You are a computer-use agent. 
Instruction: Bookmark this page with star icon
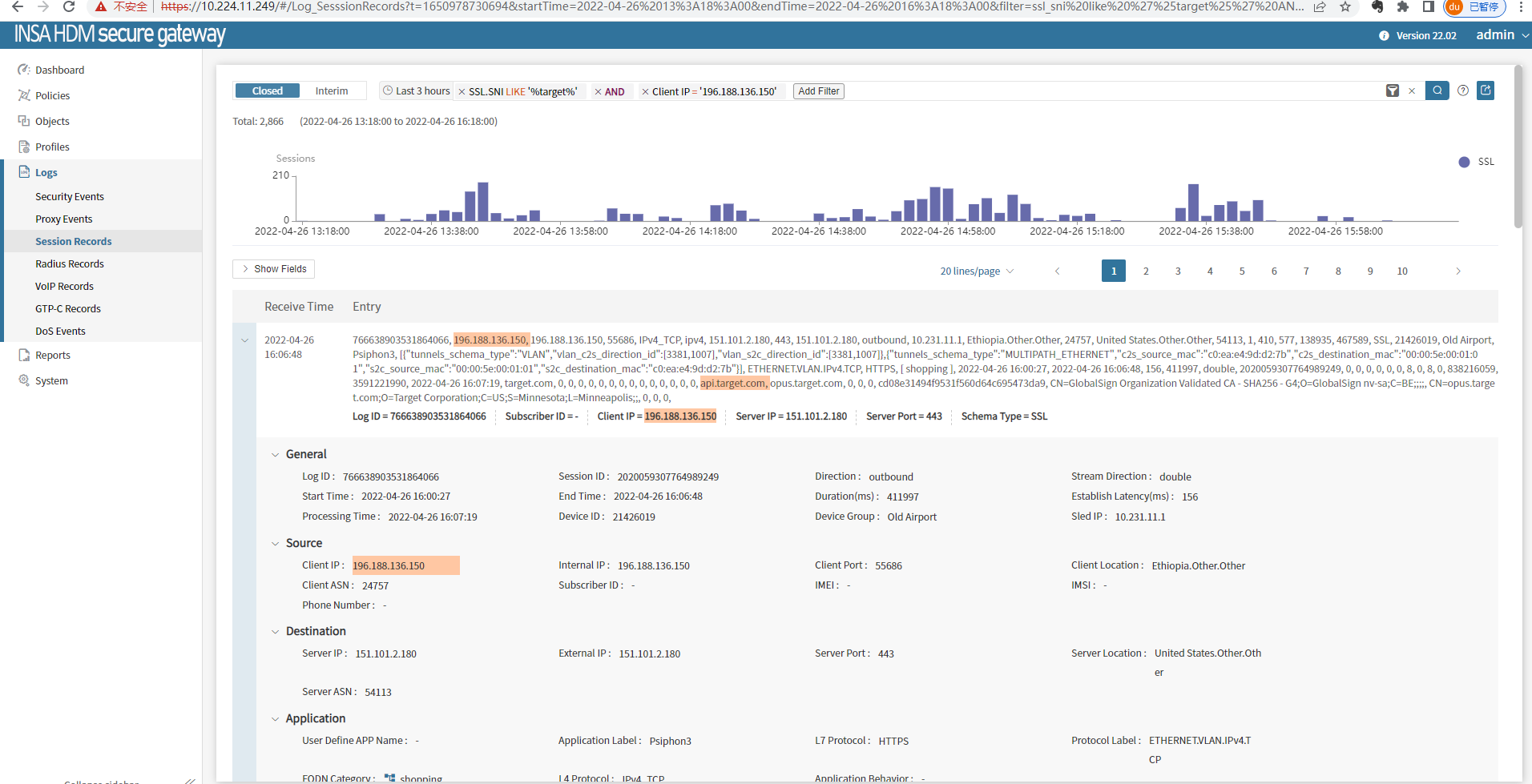click(1345, 7)
